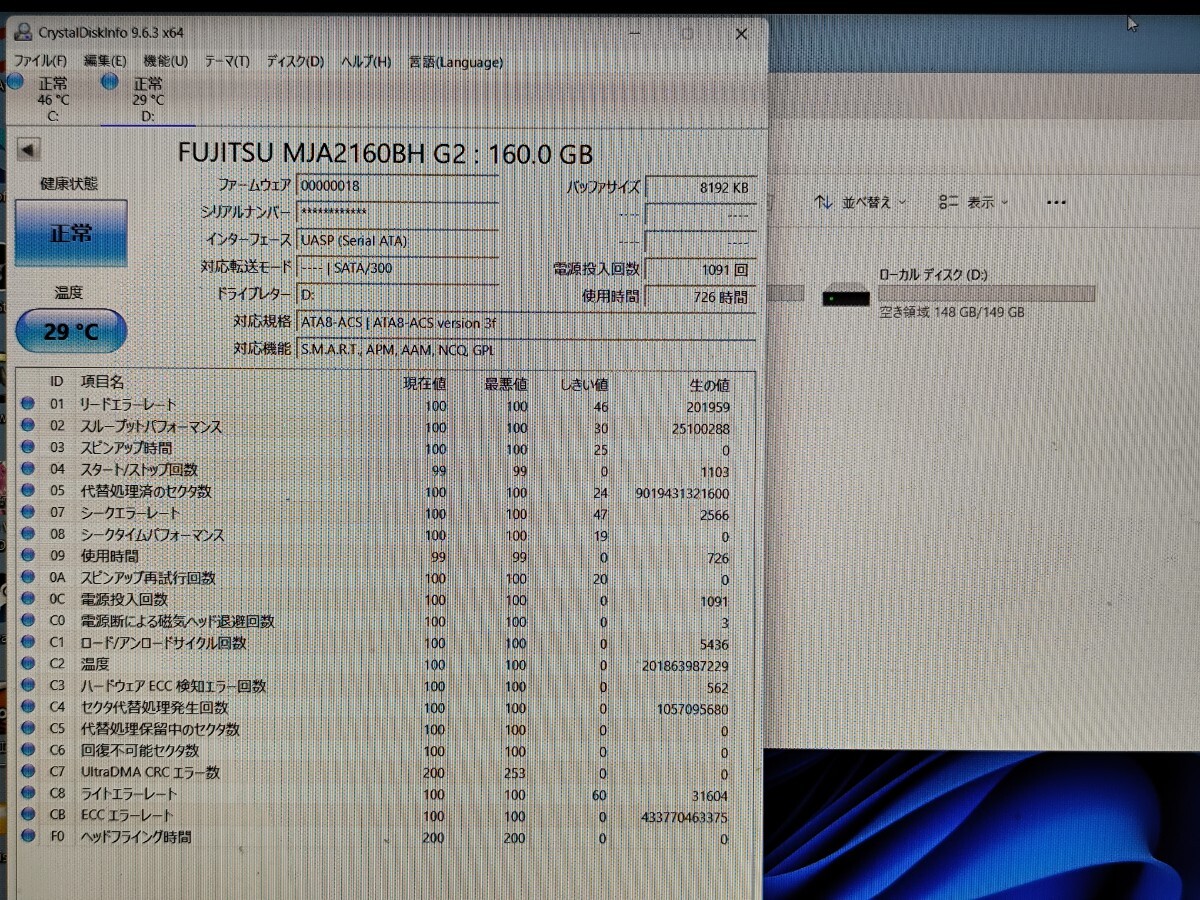The height and width of the screenshot is (900, 1200).
Task: Open the ヘルプ(H) menu
Action: [365, 62]
